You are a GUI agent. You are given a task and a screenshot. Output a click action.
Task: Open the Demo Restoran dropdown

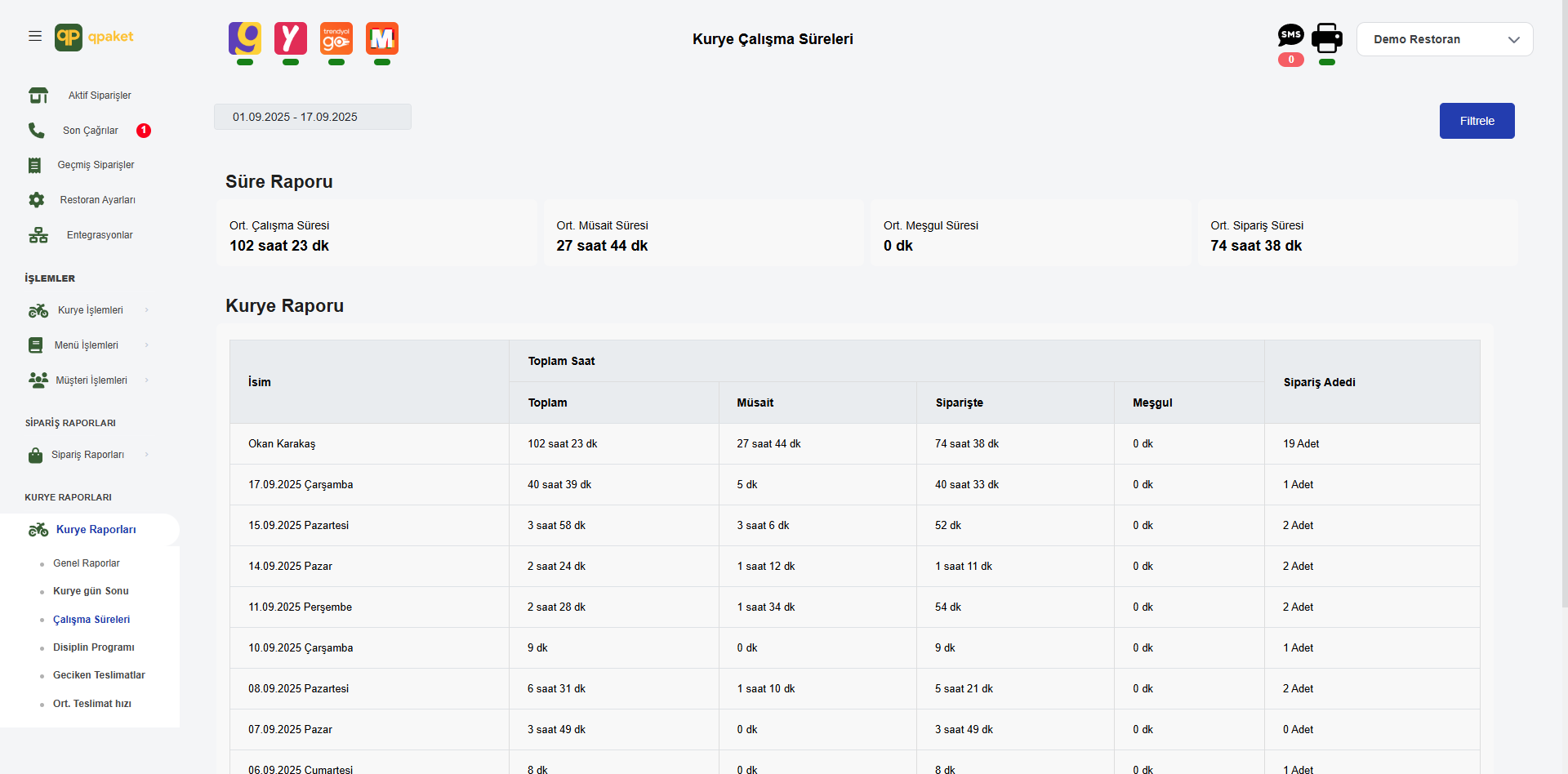1444,39
